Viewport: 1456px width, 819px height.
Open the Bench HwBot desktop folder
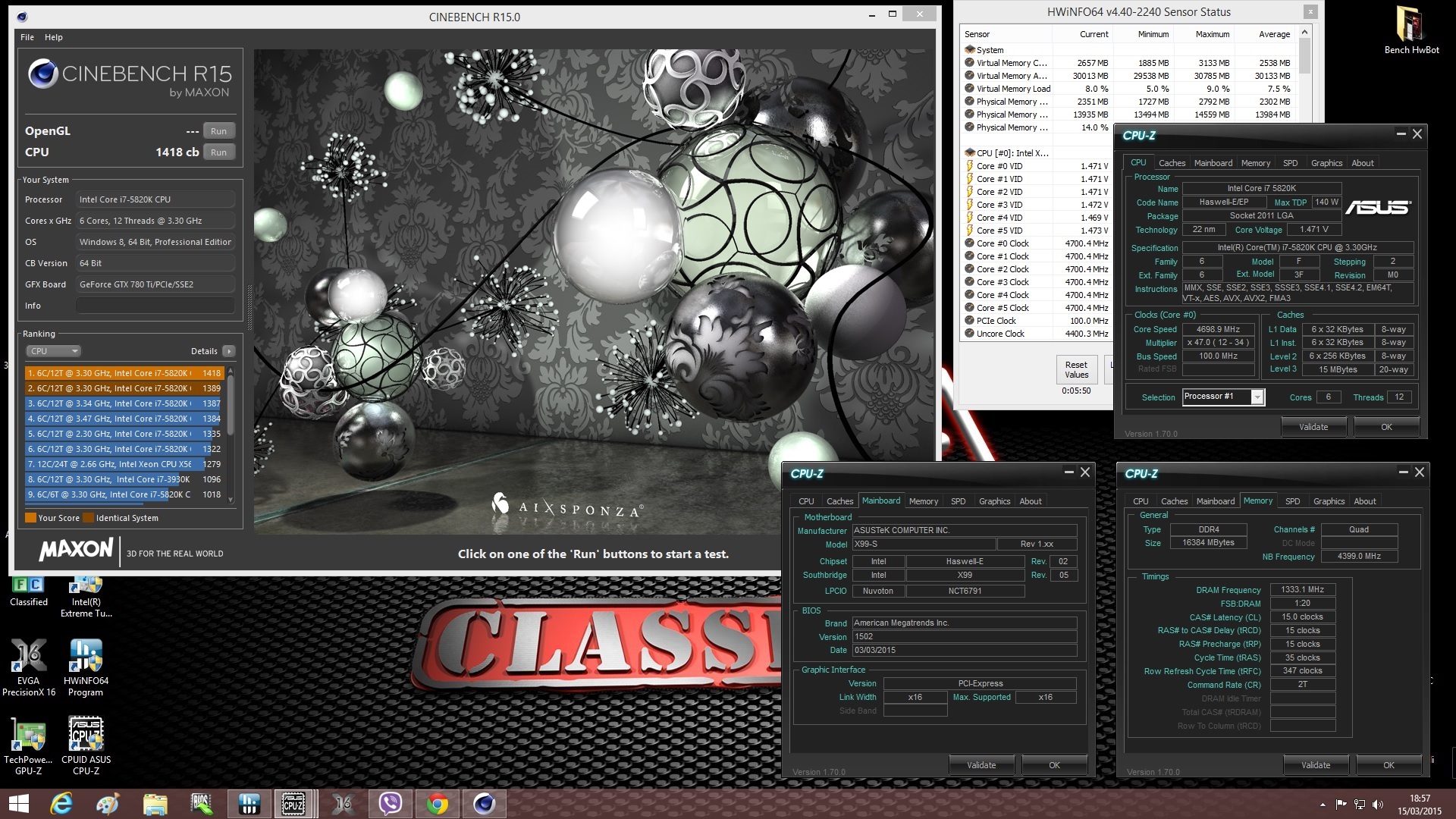tap(1411, 30)
